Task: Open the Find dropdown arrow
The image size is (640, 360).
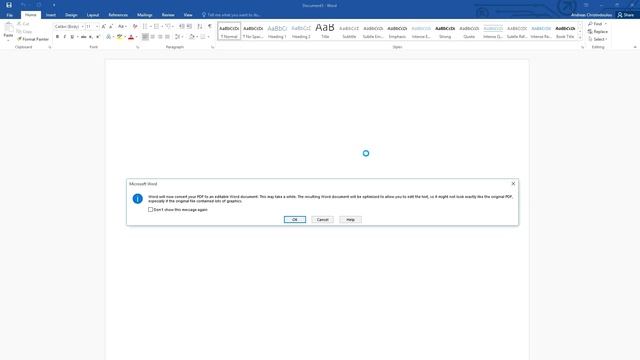Action: 606,24
